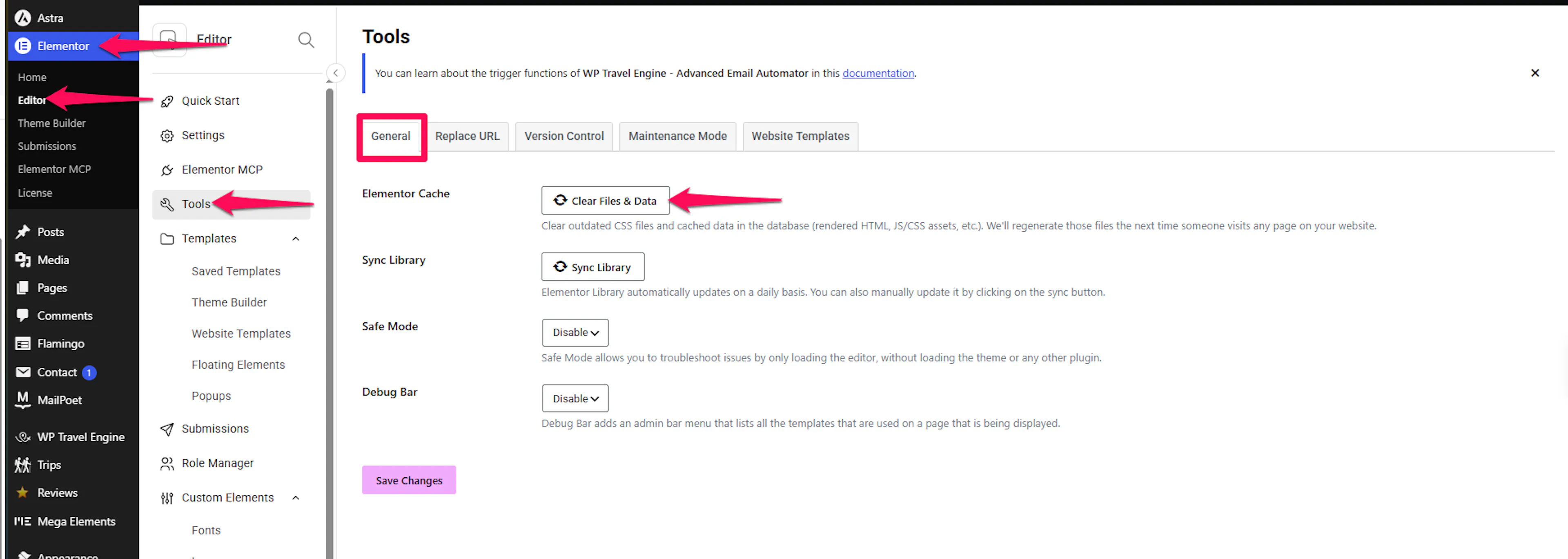Image resolution: width=1568 pixels, height=559 pixels.
Task: Open the Version Control tab
Action: coord(563,136)
